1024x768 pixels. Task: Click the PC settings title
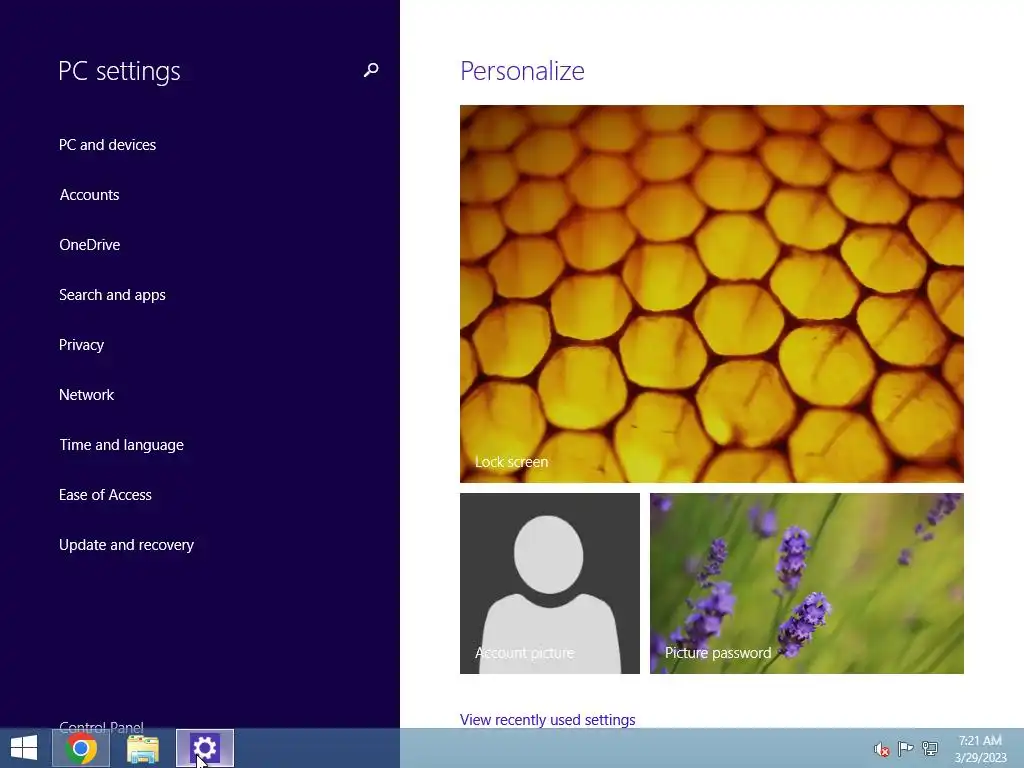120,71
